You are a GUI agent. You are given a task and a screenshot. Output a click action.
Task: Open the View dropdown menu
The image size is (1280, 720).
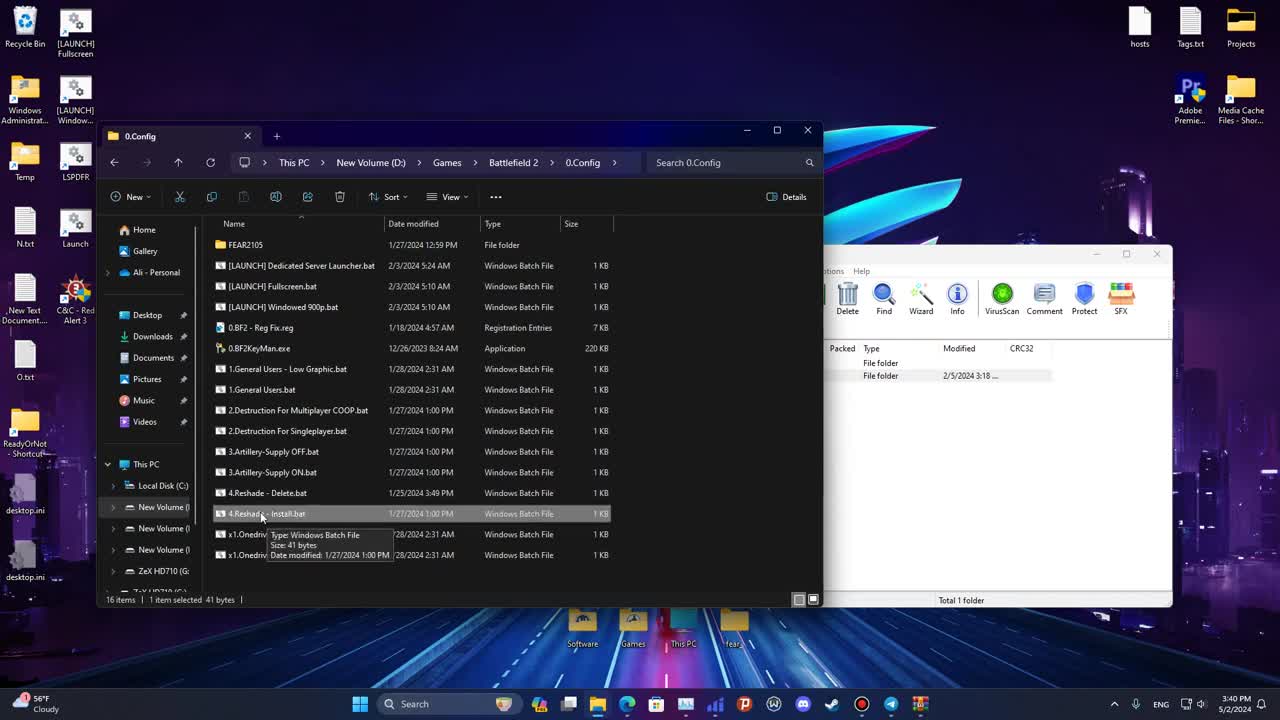[446, 197]
